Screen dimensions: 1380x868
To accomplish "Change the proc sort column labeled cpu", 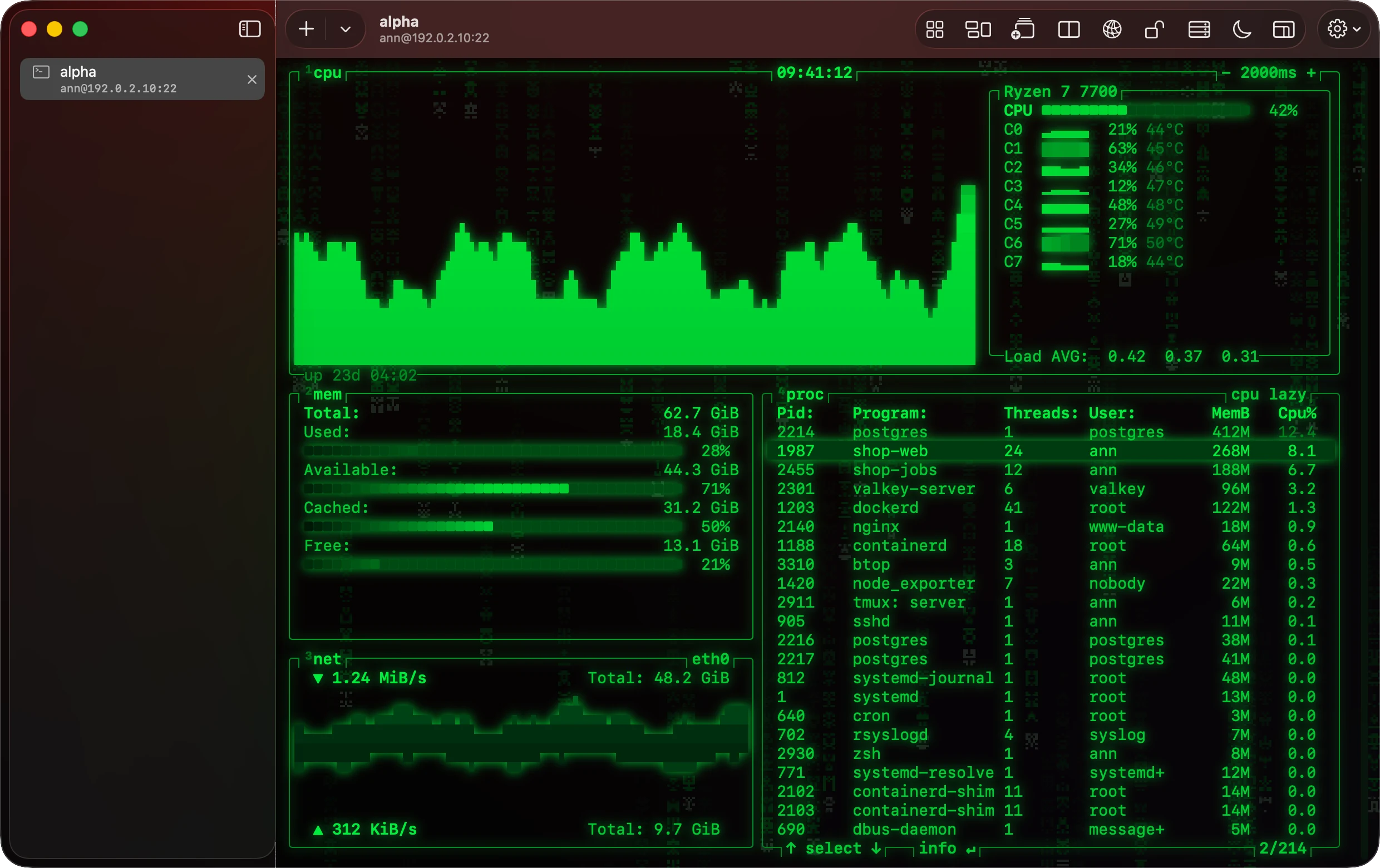I will (x=1245, y=394).
